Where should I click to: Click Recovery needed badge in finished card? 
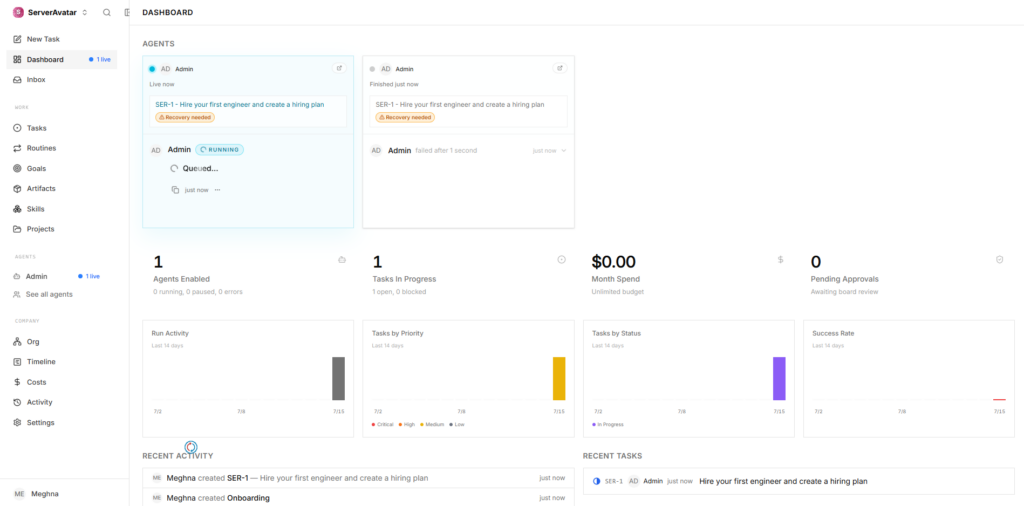click(405, 118)
